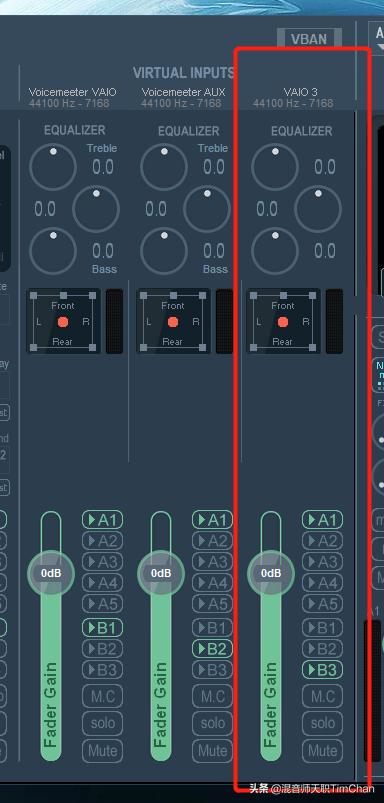Click the VAIO 3 input label
Screen dimensions: 384x803
[301, 92]
